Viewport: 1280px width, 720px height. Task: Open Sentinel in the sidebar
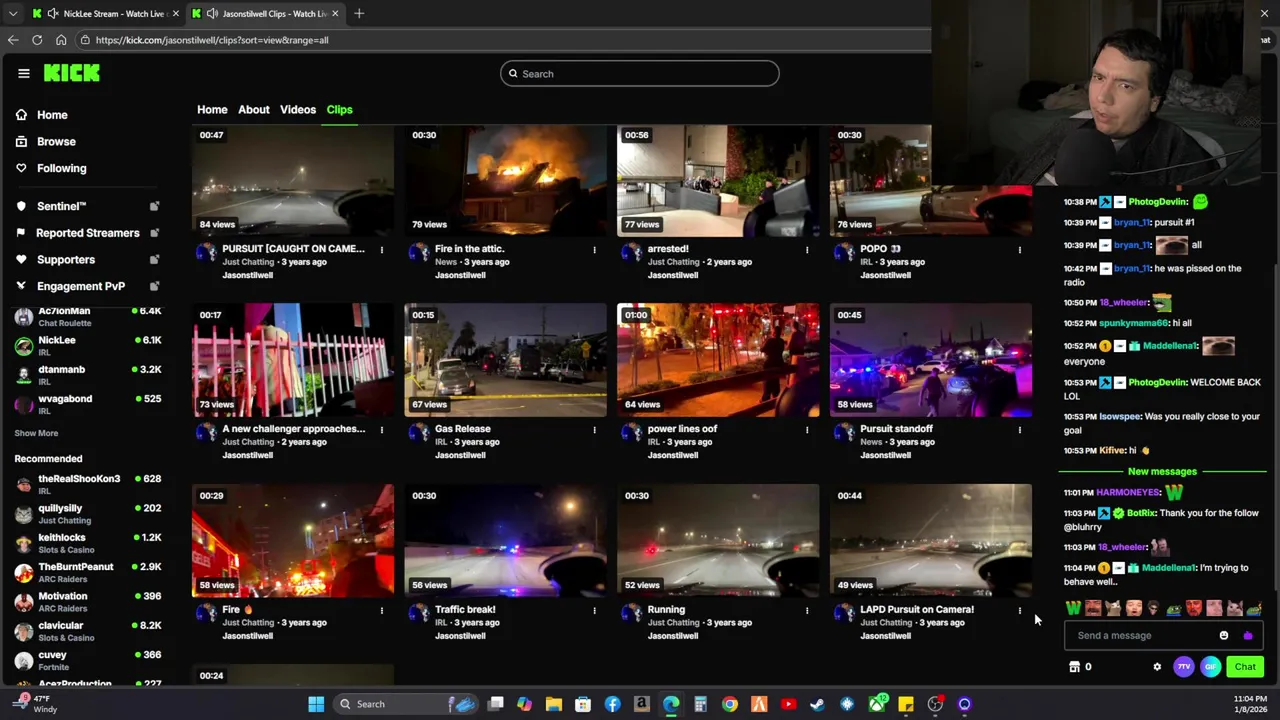point(61,206)
